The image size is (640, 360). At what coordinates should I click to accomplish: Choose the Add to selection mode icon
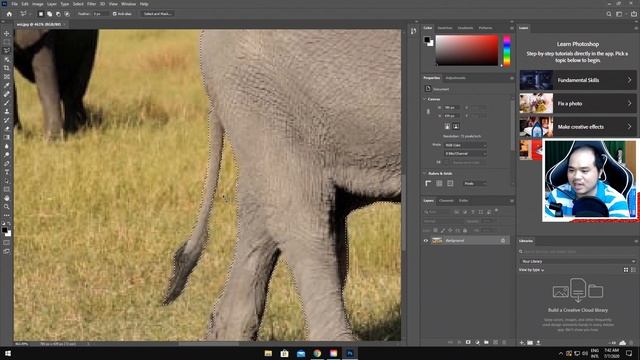49,14
